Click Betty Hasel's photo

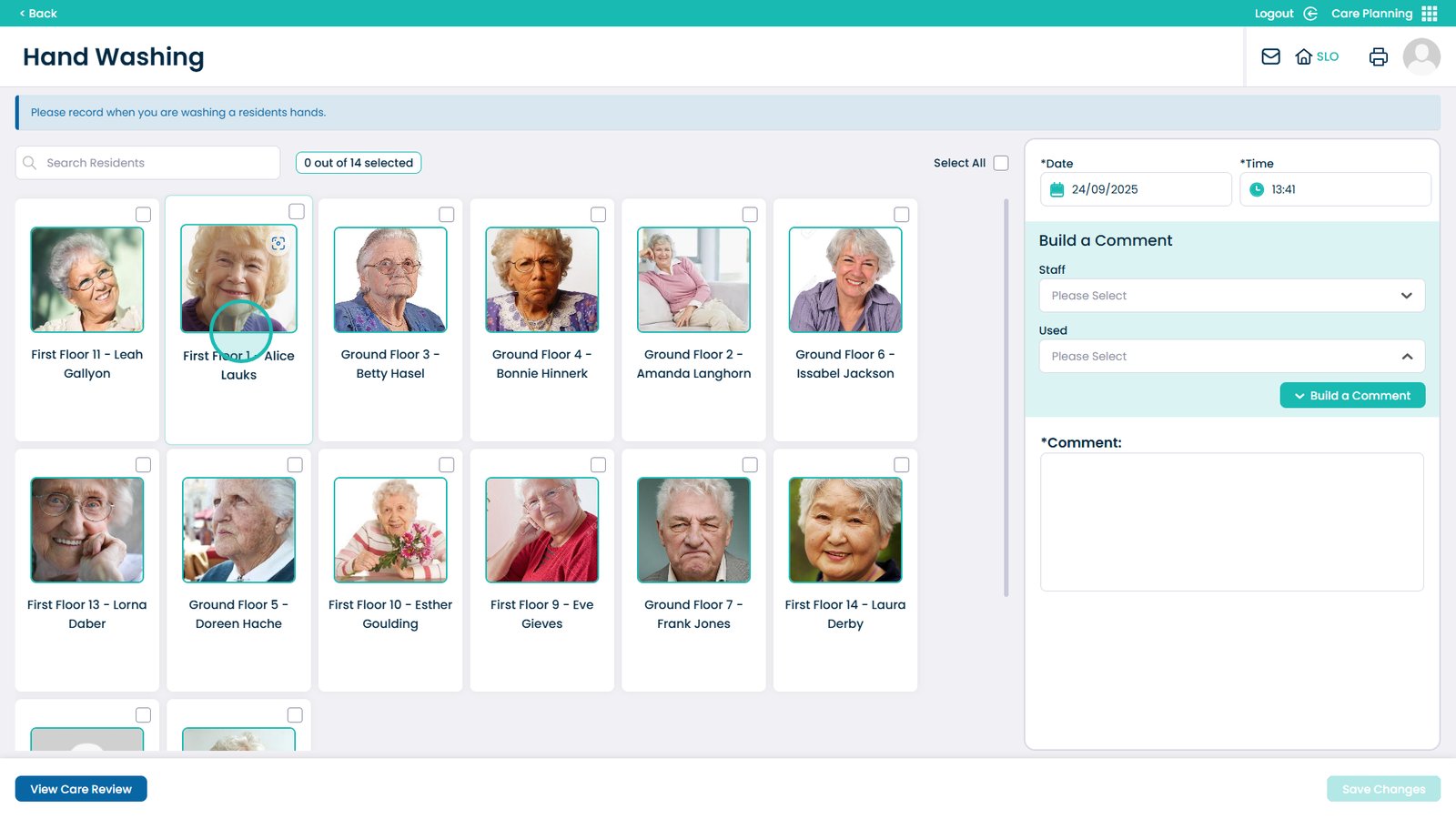point(390,279)
